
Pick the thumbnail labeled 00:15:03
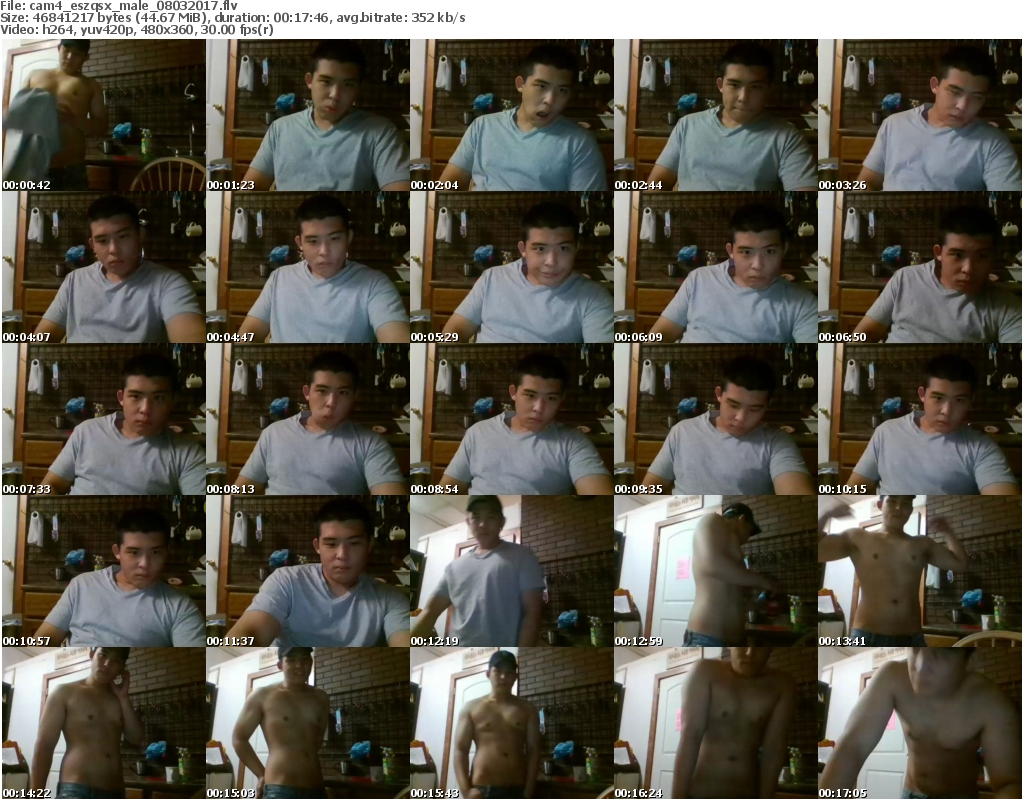[x=308, y=723]
